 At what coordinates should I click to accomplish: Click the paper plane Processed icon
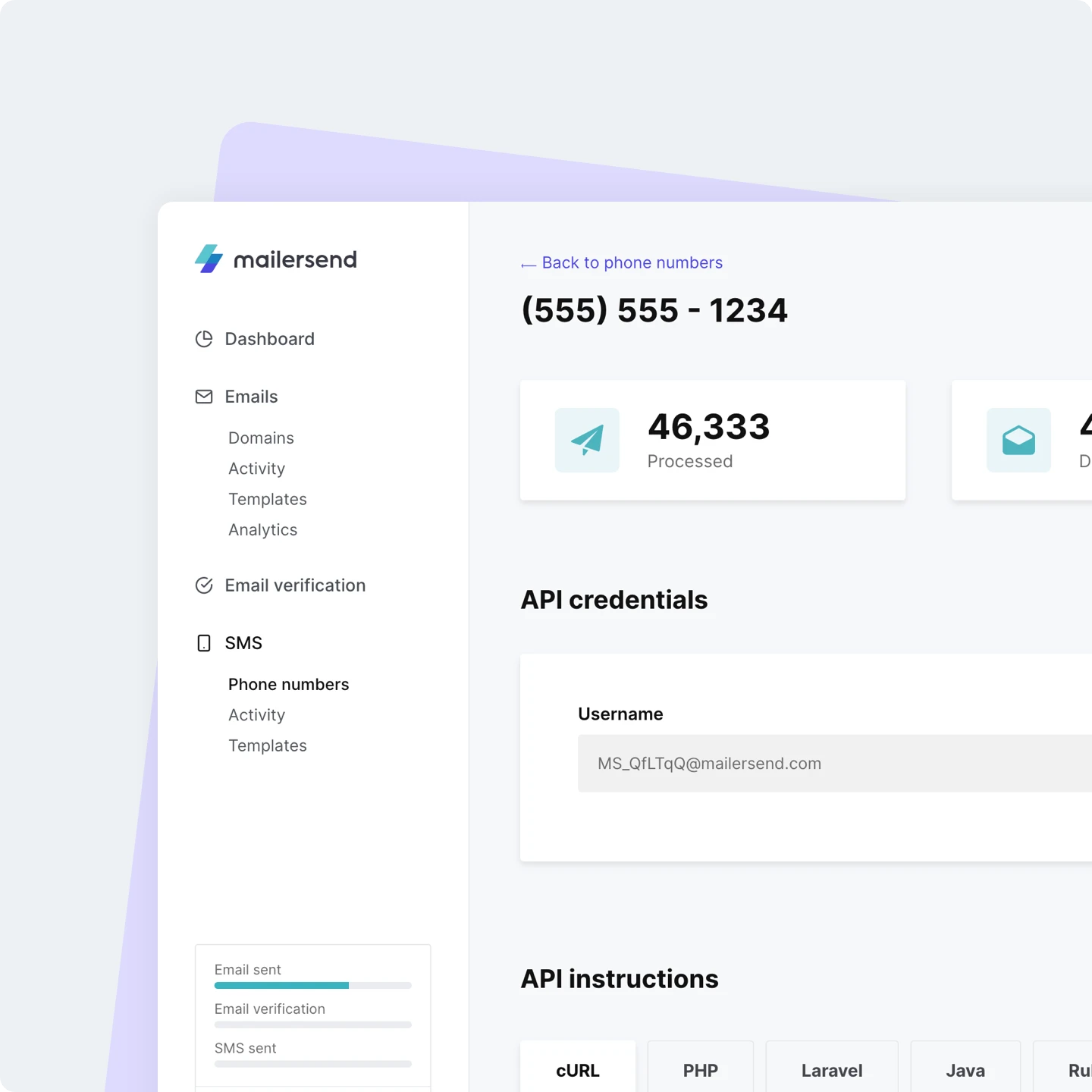coord(587,441)
